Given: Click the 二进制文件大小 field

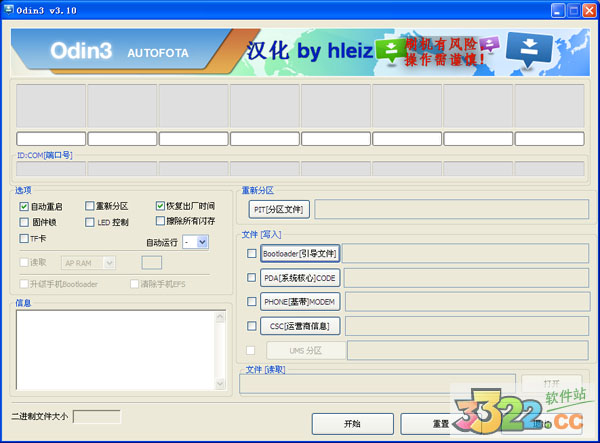Looking at the screenshot, I should (x=97, y=417).
